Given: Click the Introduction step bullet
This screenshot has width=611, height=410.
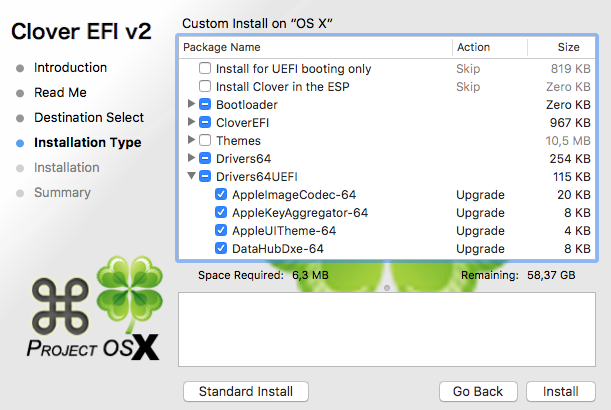Looking at the screenshot, I should tap(20, 69).
